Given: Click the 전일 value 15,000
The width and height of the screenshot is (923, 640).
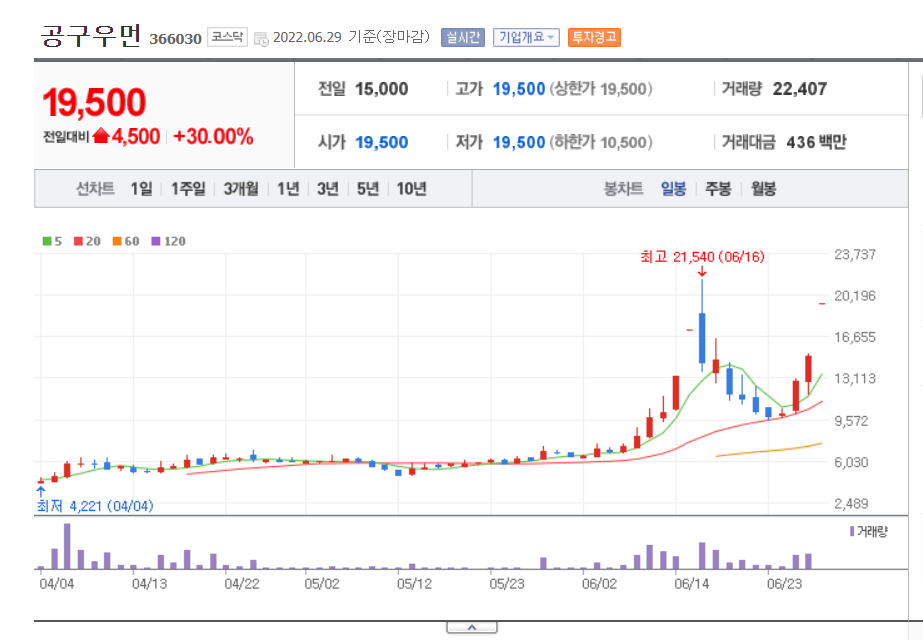Looking at the screenshot, I should (x=381, y=89).
